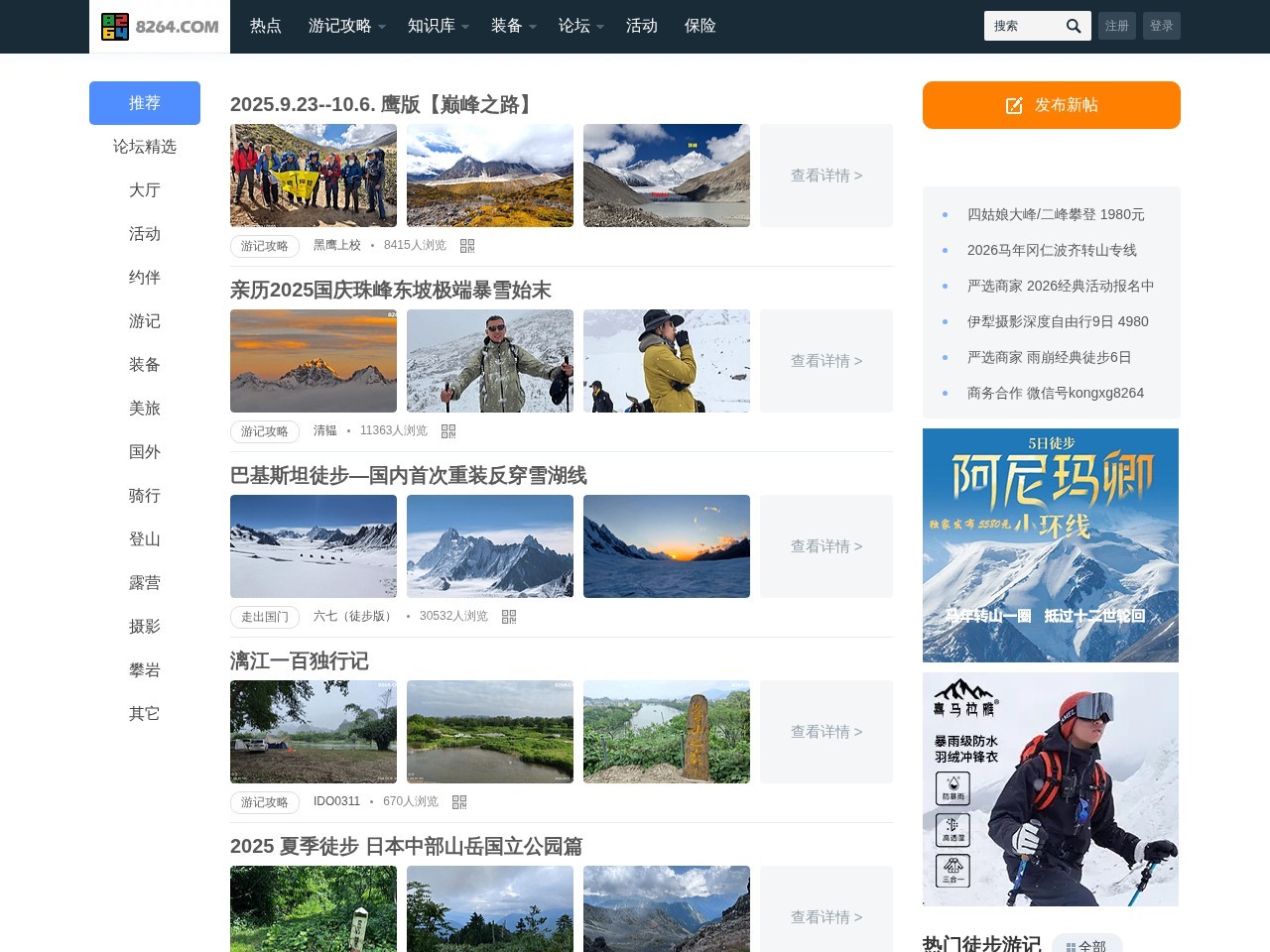The image size is (1270, 952).
Task: Create a post with 发布新帖
Action: [x=1052, y=105]
